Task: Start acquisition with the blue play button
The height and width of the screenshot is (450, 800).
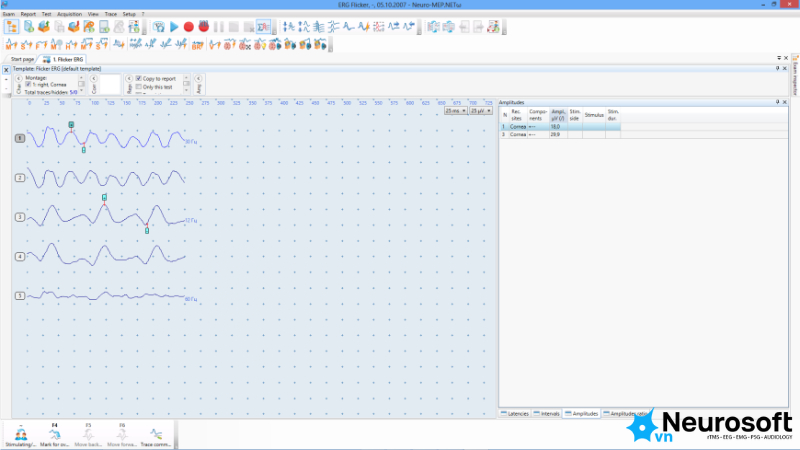Action: (x=174, y=27)
